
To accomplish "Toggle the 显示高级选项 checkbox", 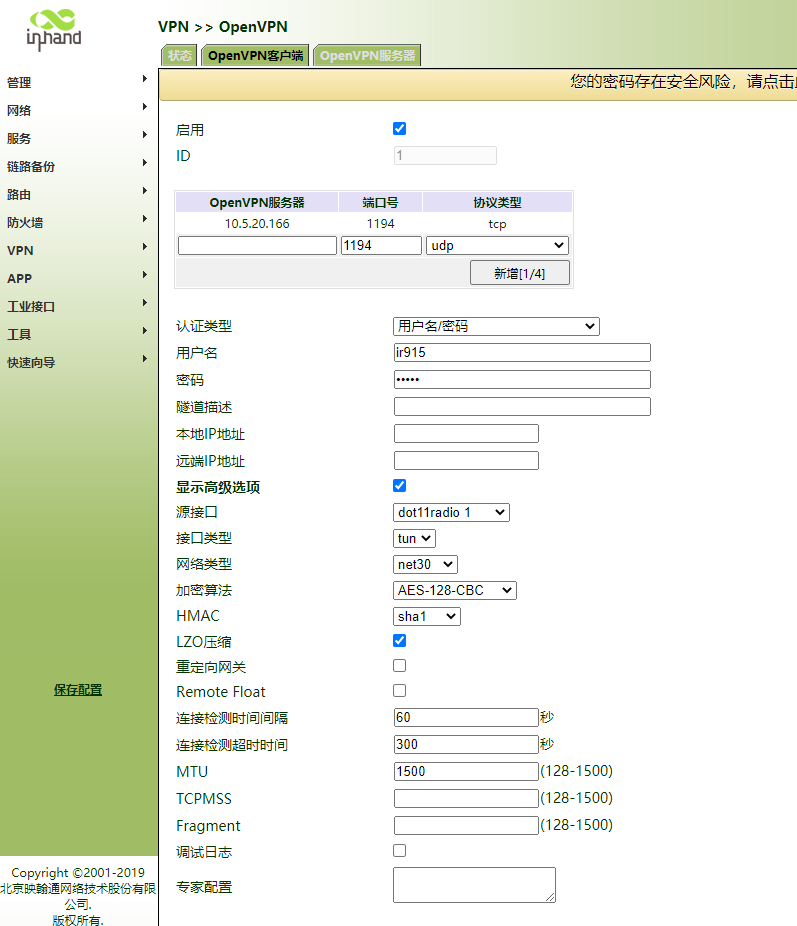I will 400,485.
